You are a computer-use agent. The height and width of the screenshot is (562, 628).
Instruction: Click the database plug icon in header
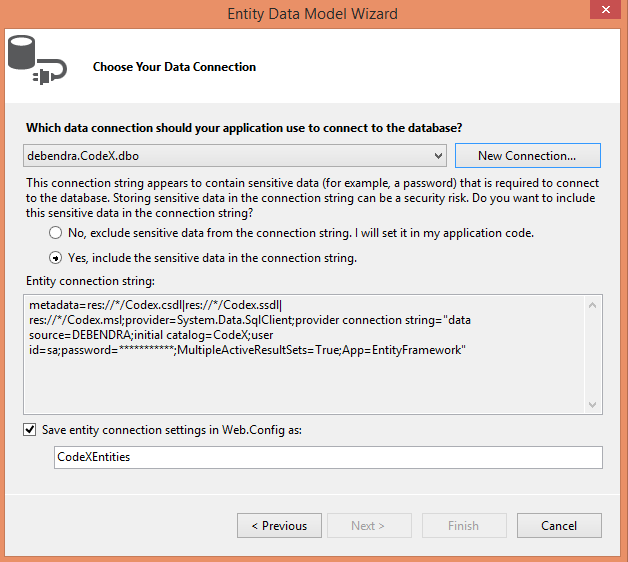36,58
